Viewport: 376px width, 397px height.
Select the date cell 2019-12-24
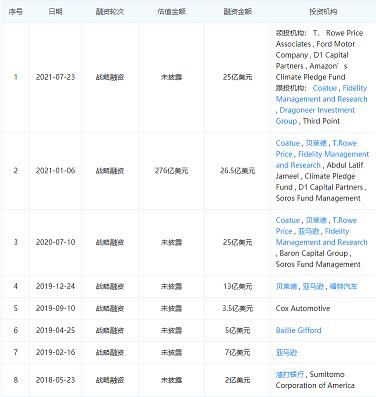pos(55,286)
